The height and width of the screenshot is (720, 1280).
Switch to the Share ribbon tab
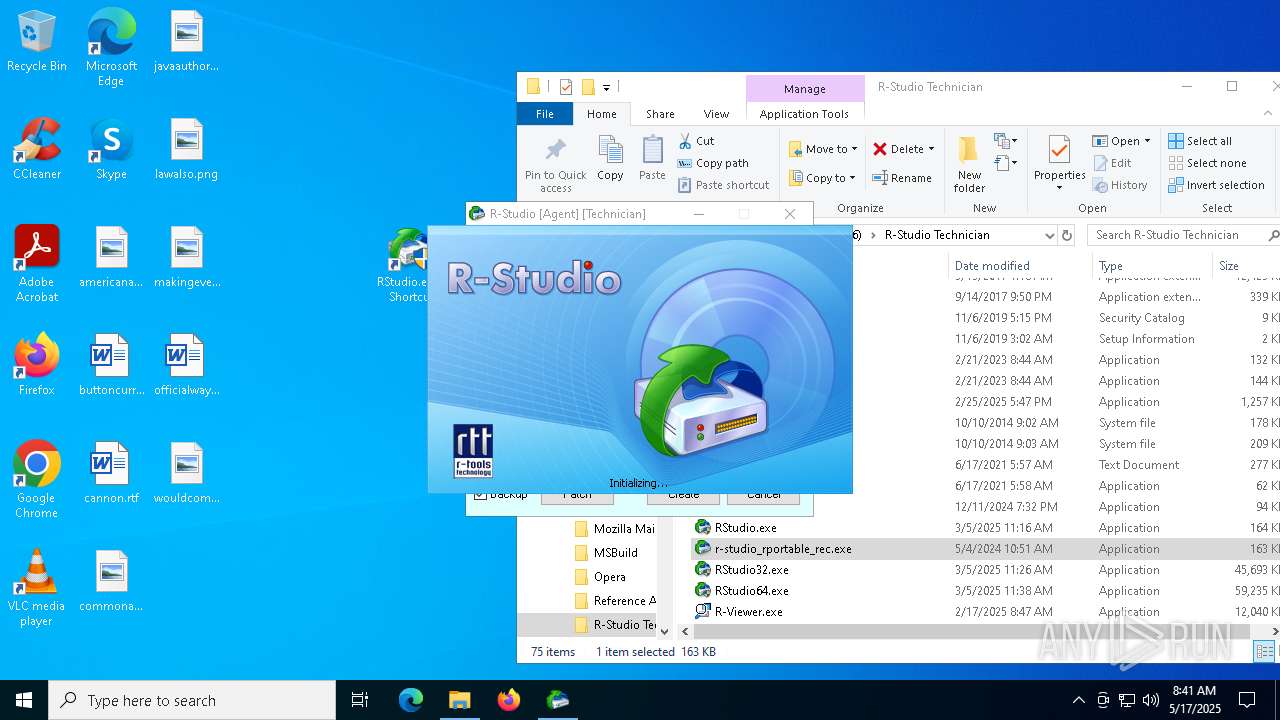click(660, 114)
